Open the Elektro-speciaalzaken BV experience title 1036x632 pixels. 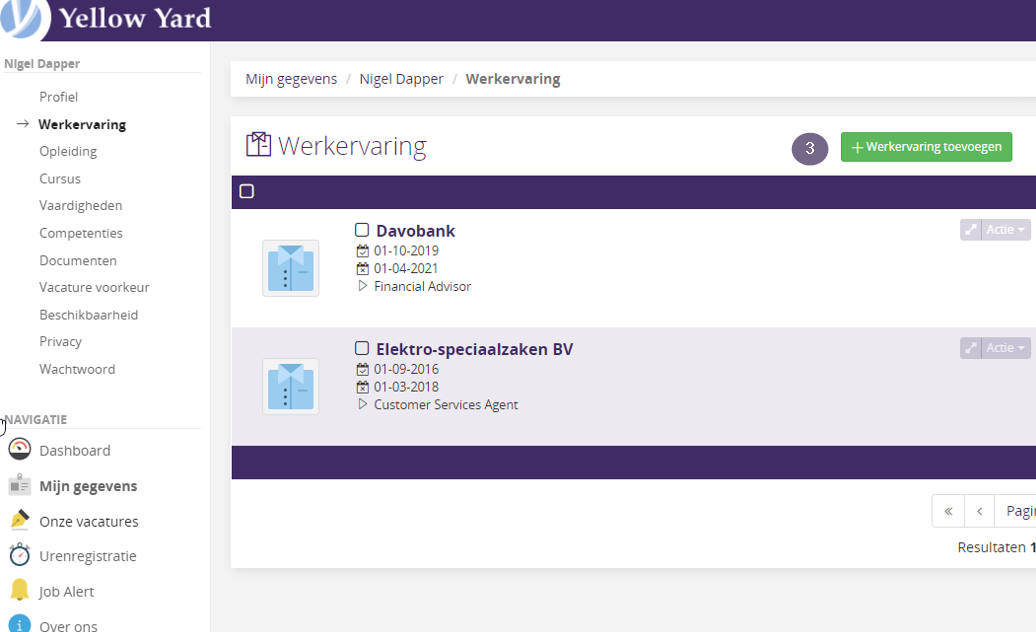pyautogui.click(x=474, y=349)
